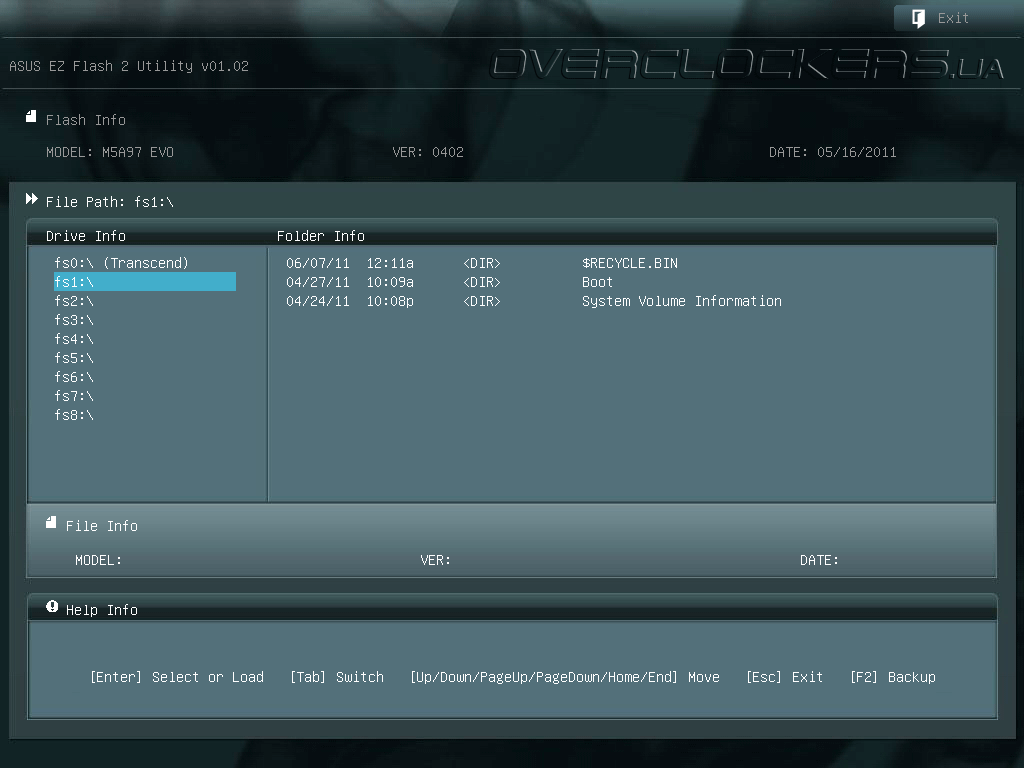
Task: Click the [Tab] Switch hint
Action: (337, 677)
